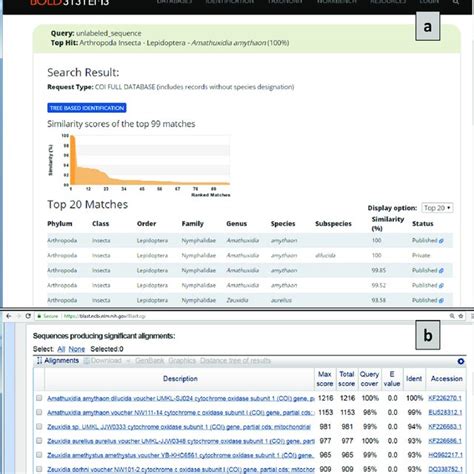Image resolution: width=474 pixels, height=474 pixels.
Task: Open accession DQ338752.1
Action: click(445, 469)
